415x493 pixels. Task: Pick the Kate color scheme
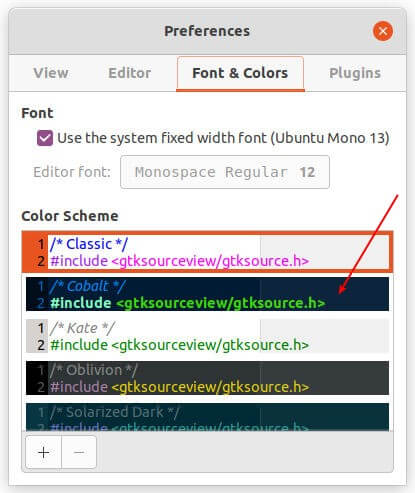(207, 336)
